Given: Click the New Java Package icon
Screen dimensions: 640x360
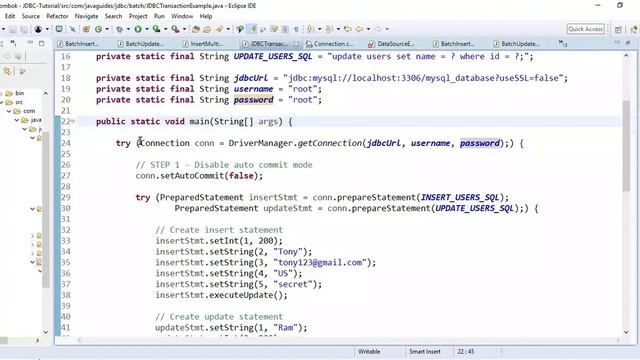Looking at the screenshot, I should (x=86, y=29).
